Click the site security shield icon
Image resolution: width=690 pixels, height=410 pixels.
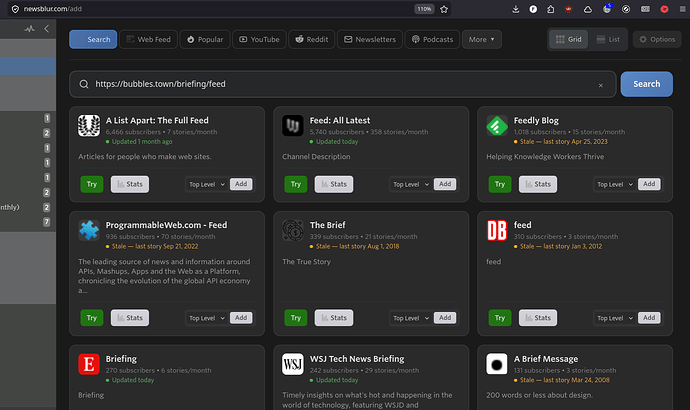[x=15, y=9]
